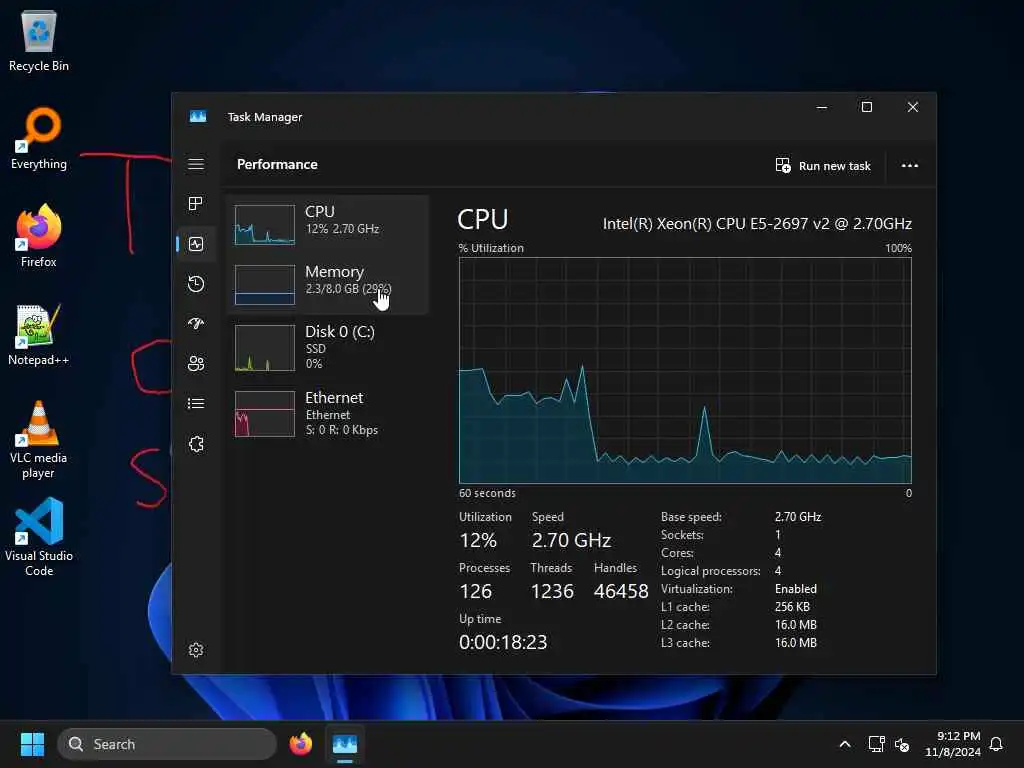Click the 60 seconds graph label

click(487, 493)
